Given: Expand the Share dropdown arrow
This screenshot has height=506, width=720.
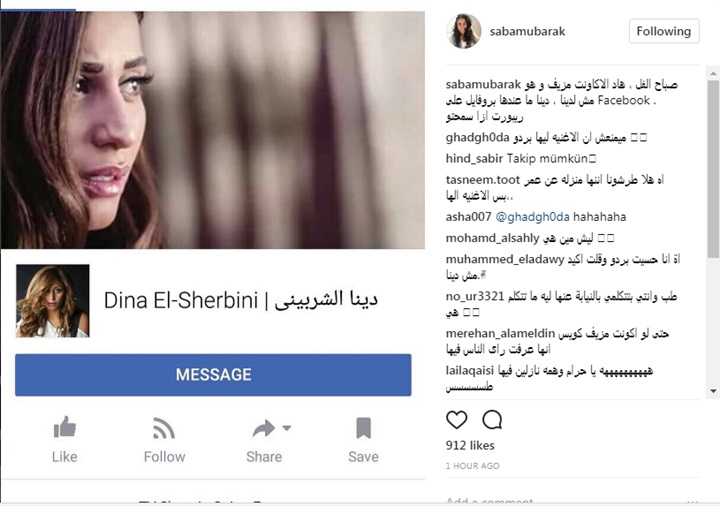Looking at the screenshot, I should (x=287, y=428).
